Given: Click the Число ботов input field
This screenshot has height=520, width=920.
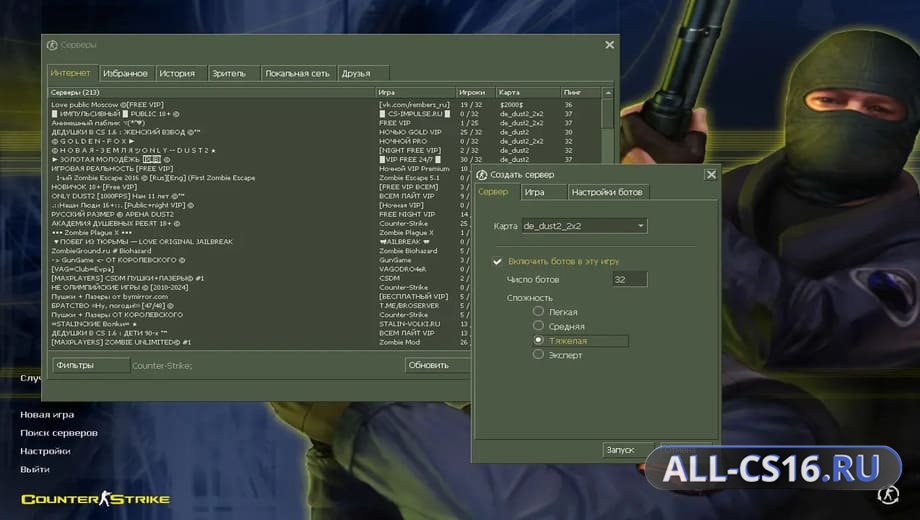Looking at the screenshot, I should pos(630,279).
